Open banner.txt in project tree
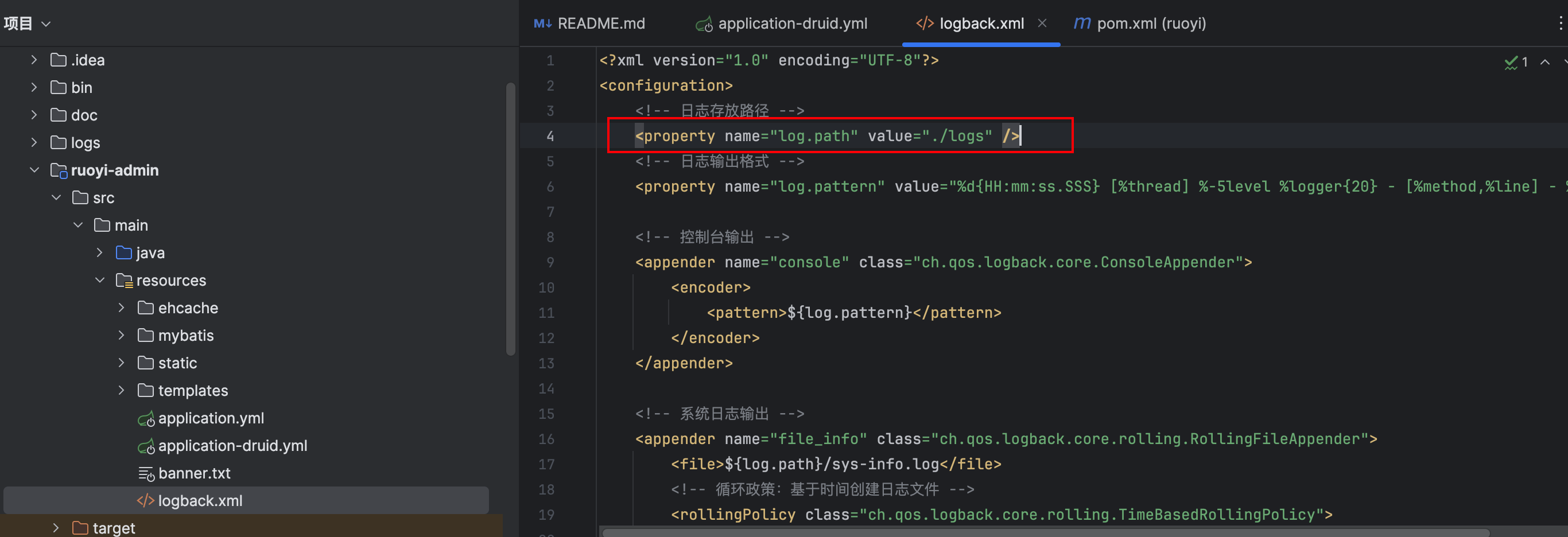This screenshot has height=537, width=1568. click(x=194, y=474)
